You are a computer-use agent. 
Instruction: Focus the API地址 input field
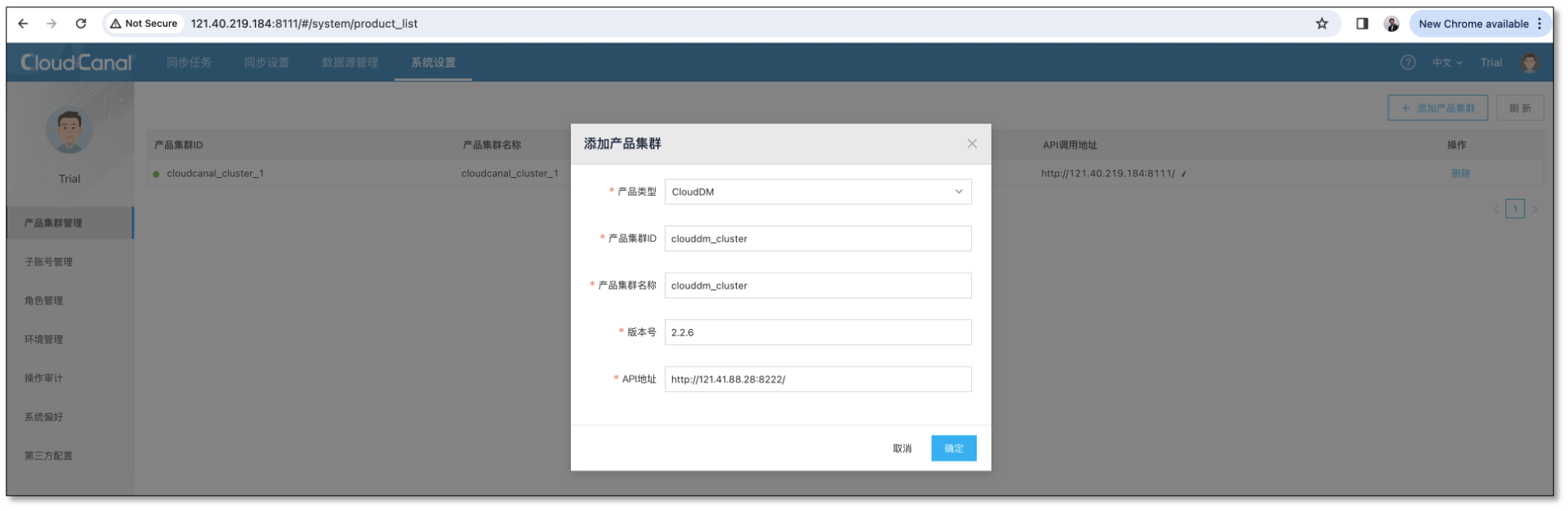817,379
